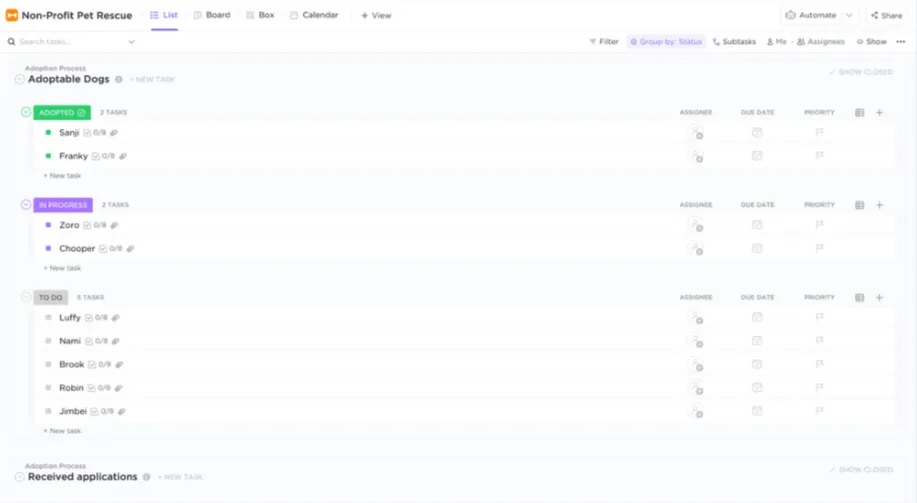Click + New task under Franky
Viewport: 917px width, 503px height.
click(63, 175)
